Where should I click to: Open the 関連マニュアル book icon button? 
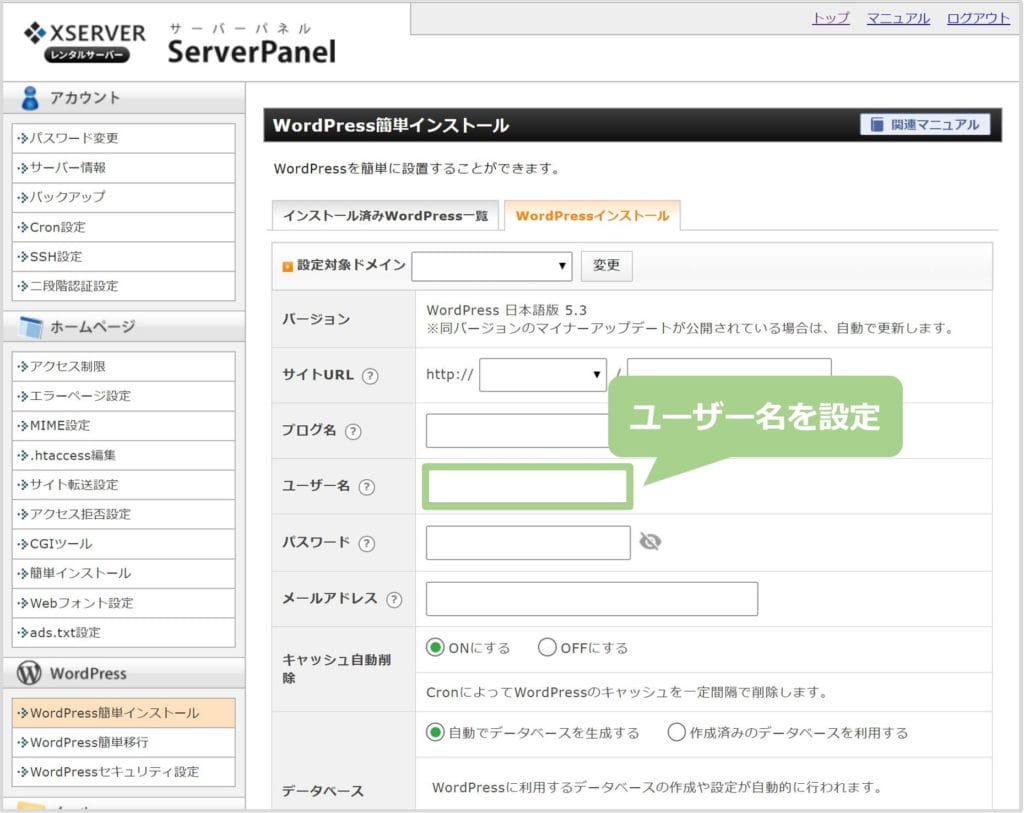(x=925, y=125)
